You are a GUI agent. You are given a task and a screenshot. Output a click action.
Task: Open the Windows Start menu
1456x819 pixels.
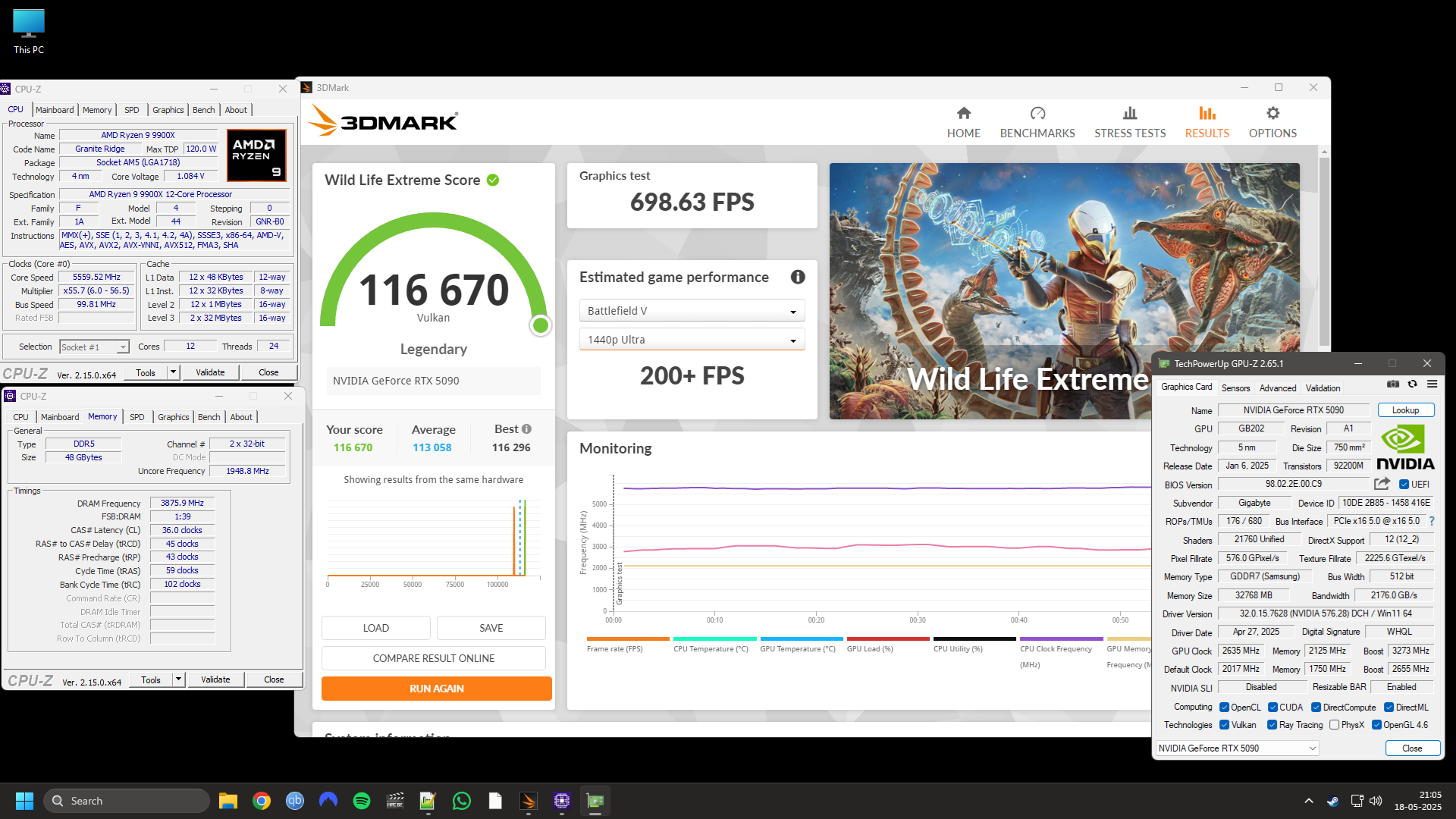[x=24, y=801]
